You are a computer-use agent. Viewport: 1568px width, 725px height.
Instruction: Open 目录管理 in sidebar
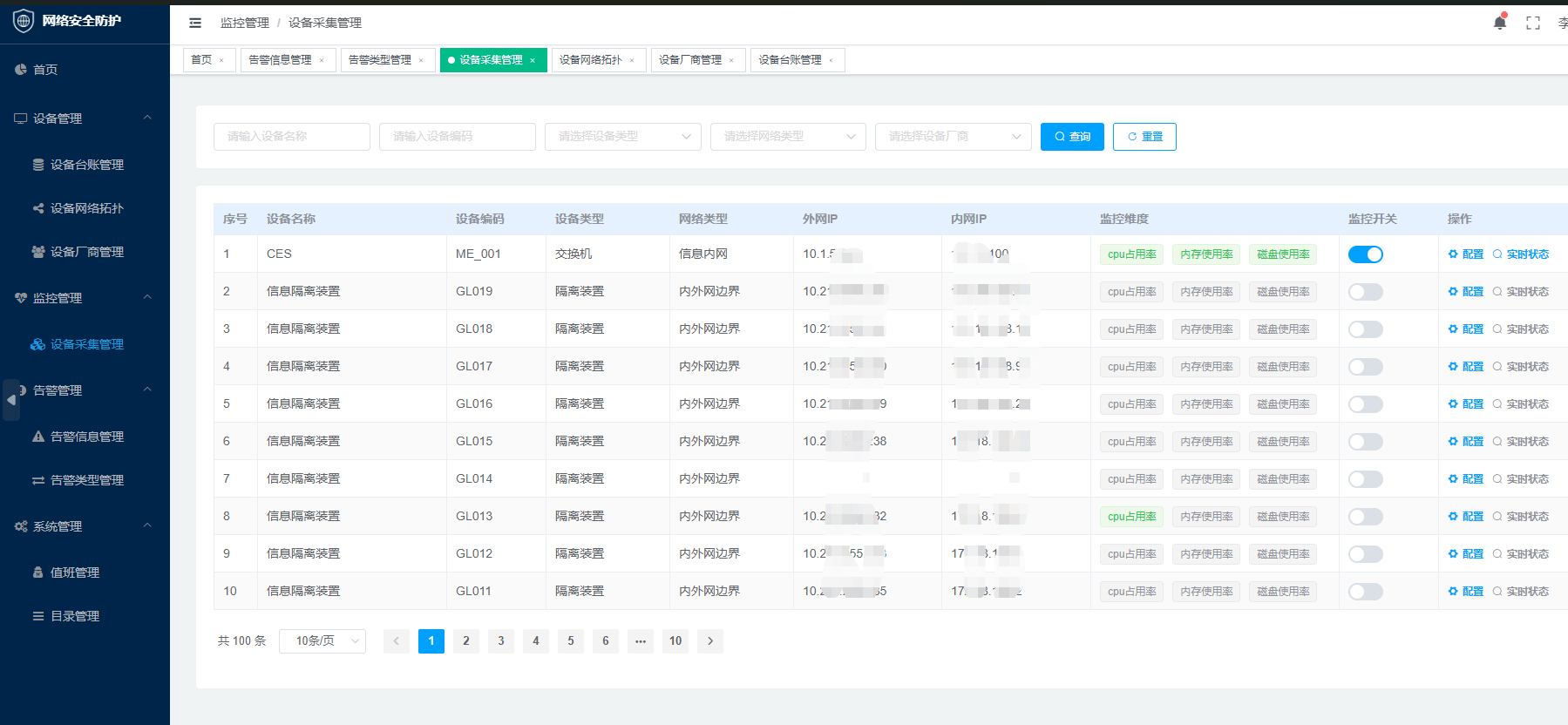[x=85, y=616]
